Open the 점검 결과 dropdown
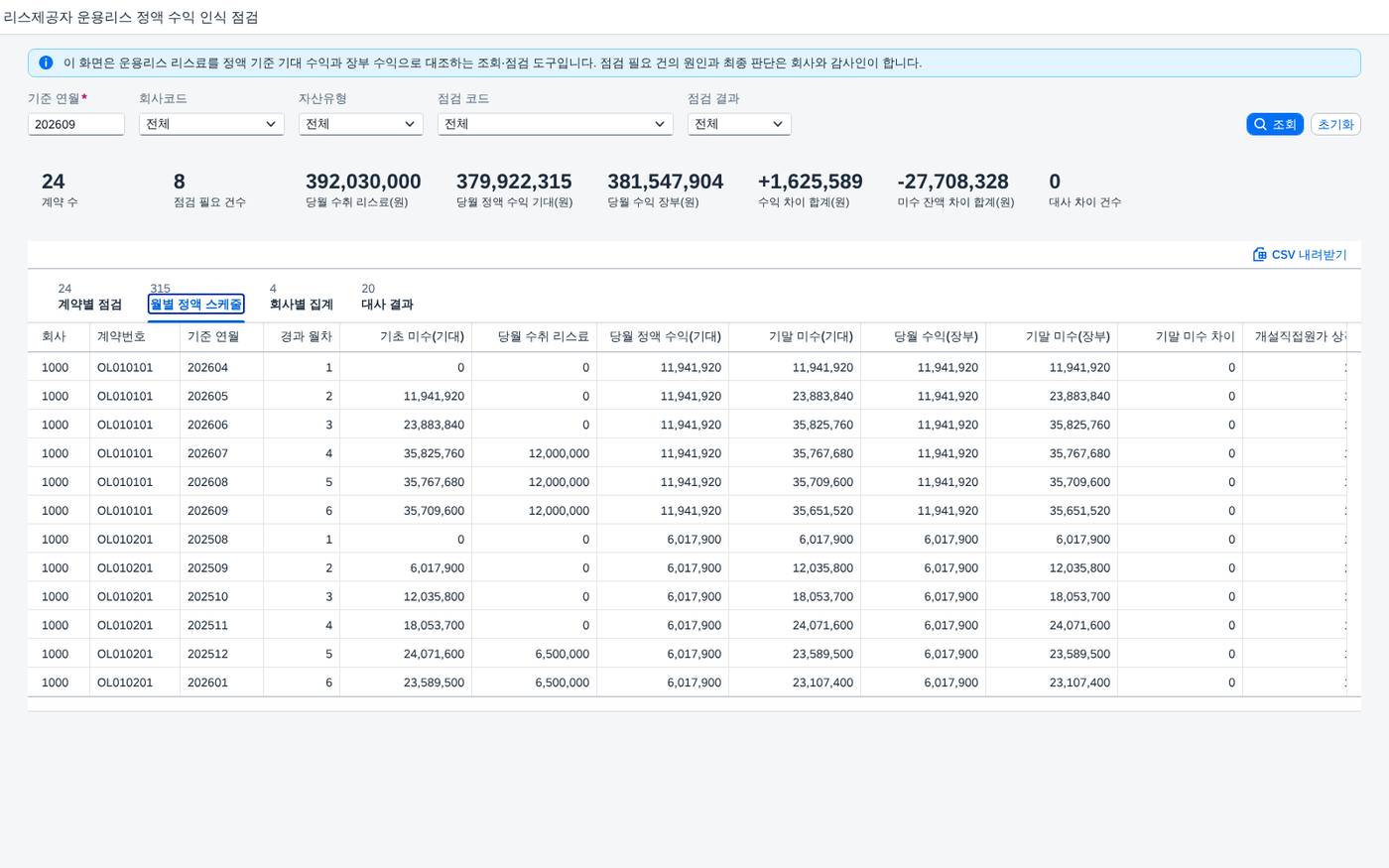The height and width of the screenshot is (868, 1389). (739, 124)
